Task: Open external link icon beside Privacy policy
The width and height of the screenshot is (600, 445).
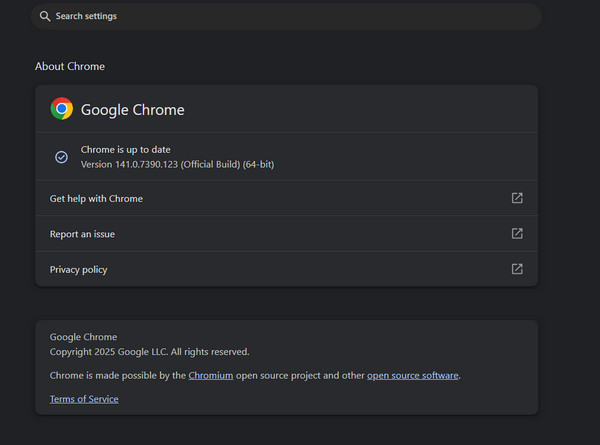Action: (x=517, y=269)
